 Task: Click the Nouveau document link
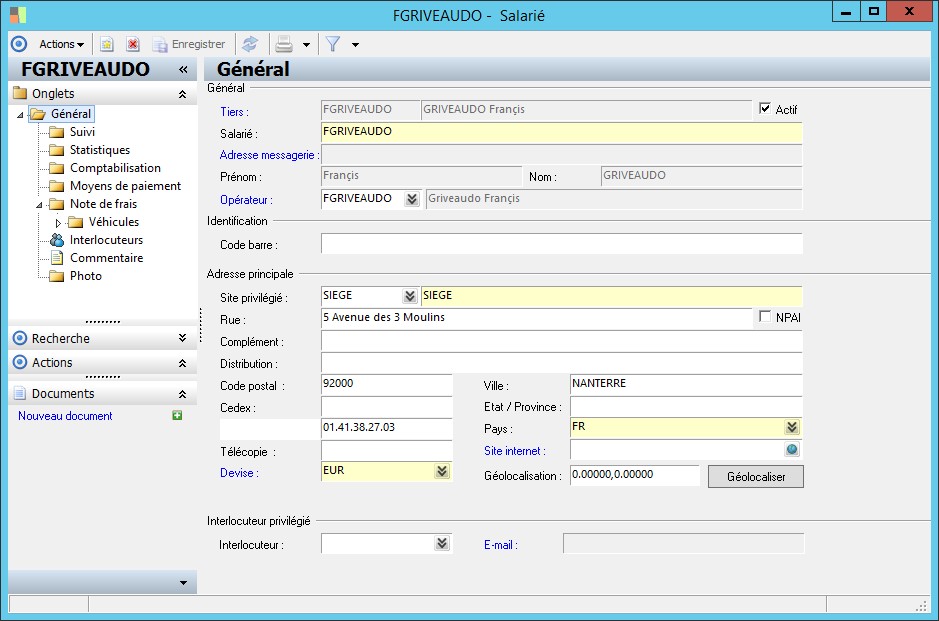pos(65,416)
